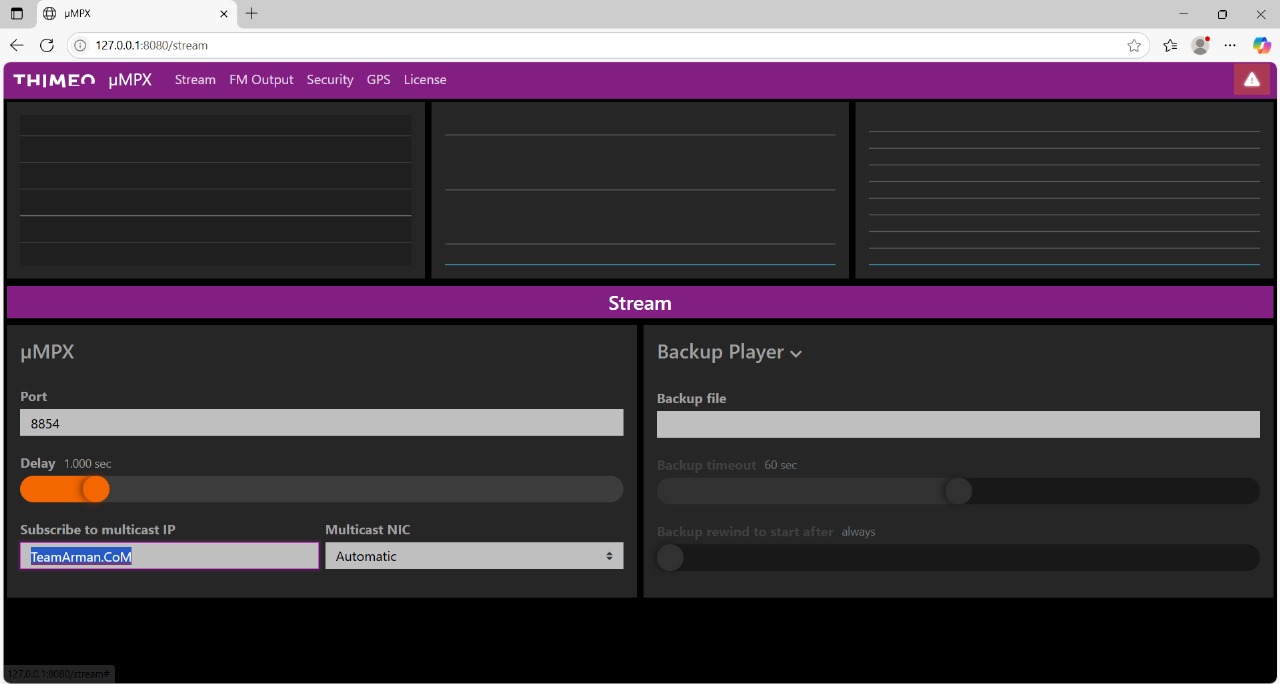The height and width of the screenshot is (684, 1280).
Task: Click the orange Delay slider handle
Action: point(96,489)
